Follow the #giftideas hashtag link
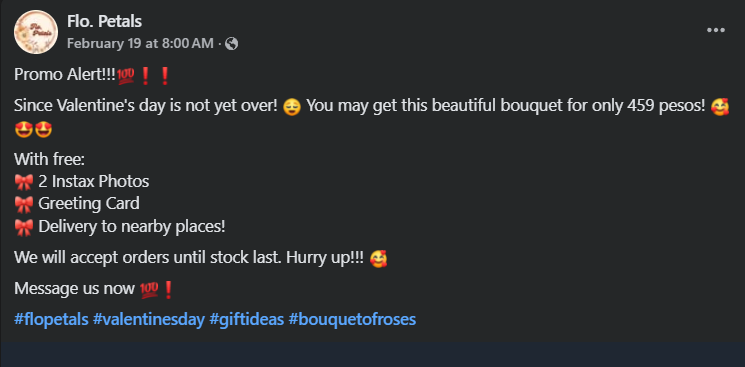Image resolution: width=745 pixels, height=367 pixels. 247,319
